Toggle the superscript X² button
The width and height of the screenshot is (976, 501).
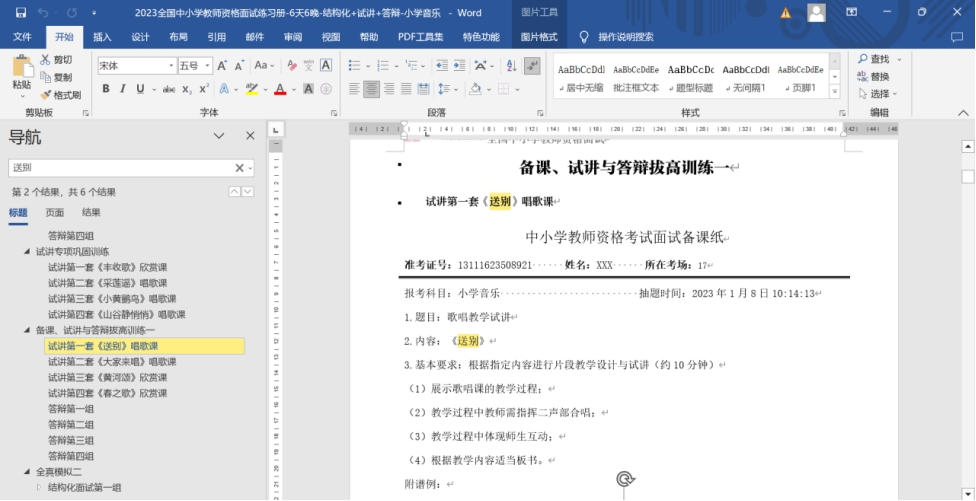[x=204, y=89]
